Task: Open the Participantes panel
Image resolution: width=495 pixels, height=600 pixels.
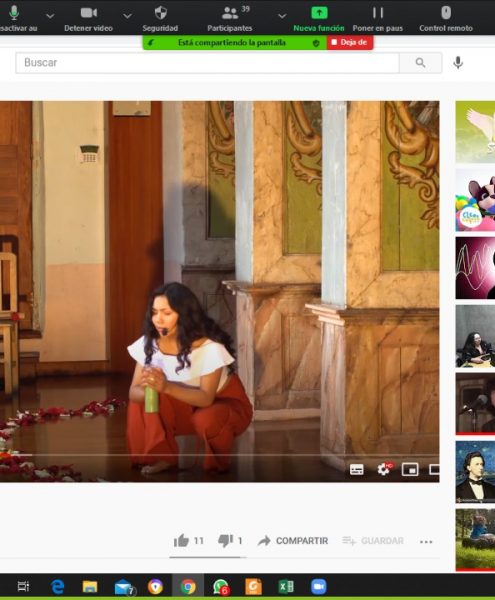Action: point(230,18)
